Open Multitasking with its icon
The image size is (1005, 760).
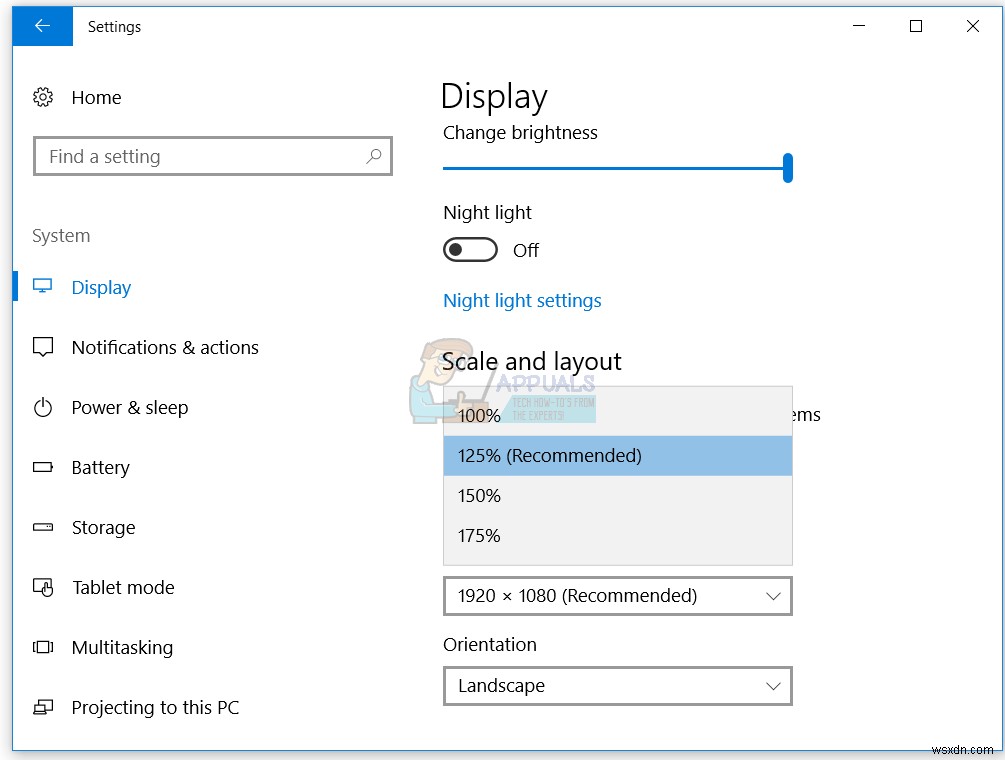[x=42, y=647]
